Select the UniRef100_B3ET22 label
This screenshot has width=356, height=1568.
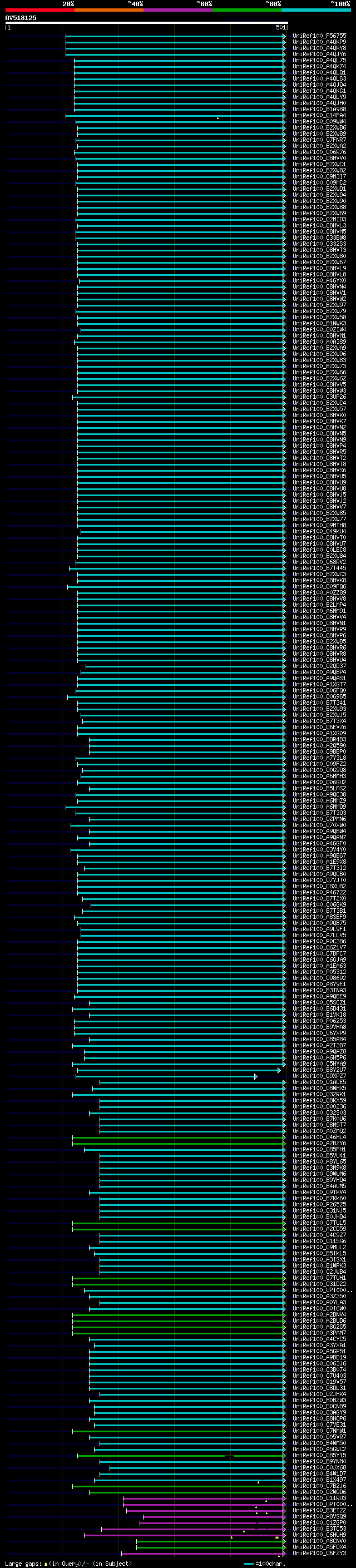tap(319, 1510)
